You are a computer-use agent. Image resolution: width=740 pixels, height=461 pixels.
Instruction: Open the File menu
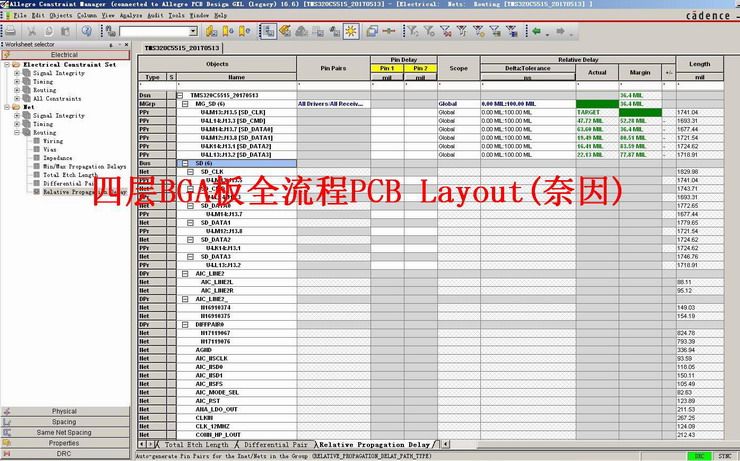pyautogui.click(x=20, y=16)
